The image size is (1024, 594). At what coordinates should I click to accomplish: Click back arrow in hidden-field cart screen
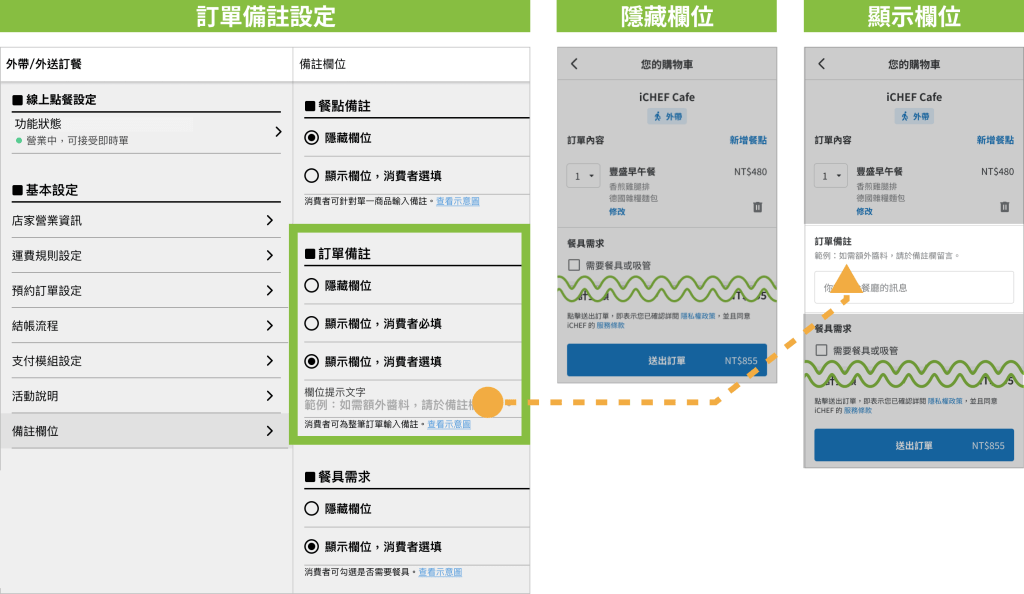[574, 64]
